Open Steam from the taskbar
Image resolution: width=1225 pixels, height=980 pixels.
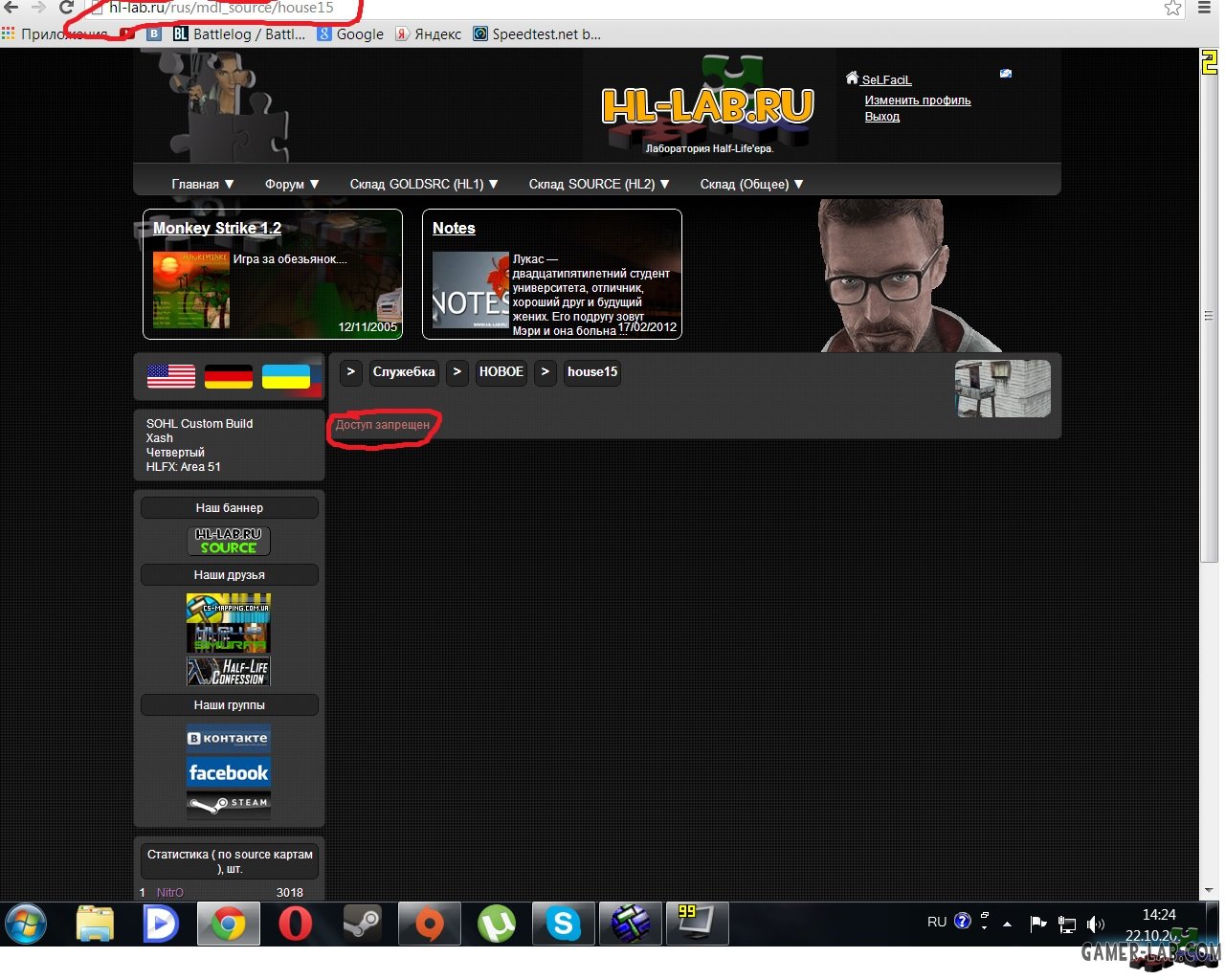pos(362,924)
